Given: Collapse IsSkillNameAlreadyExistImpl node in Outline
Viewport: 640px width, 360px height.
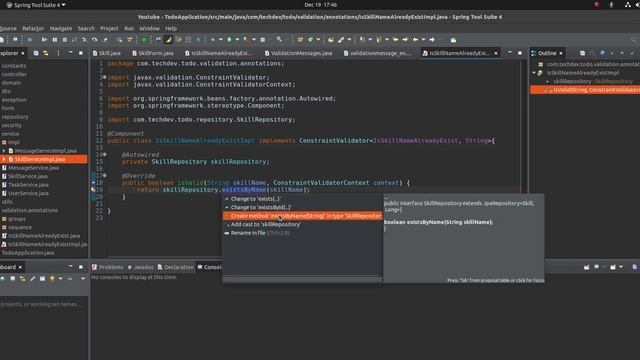Looking at the screenshot, I should [x=533, y=73].
